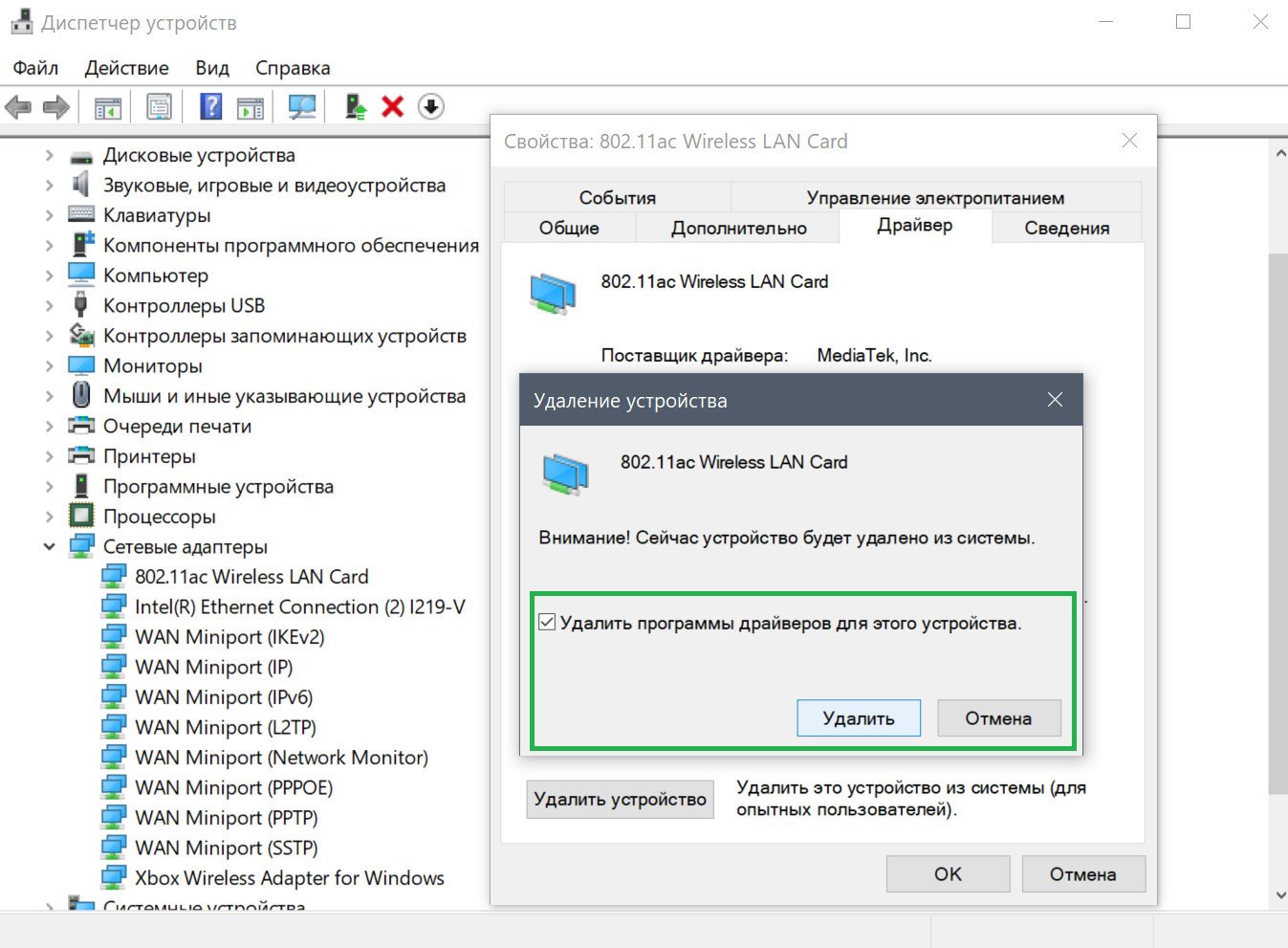
Task: Click the Back arrow toolbar icon
Action: click(x=18, y=107)
